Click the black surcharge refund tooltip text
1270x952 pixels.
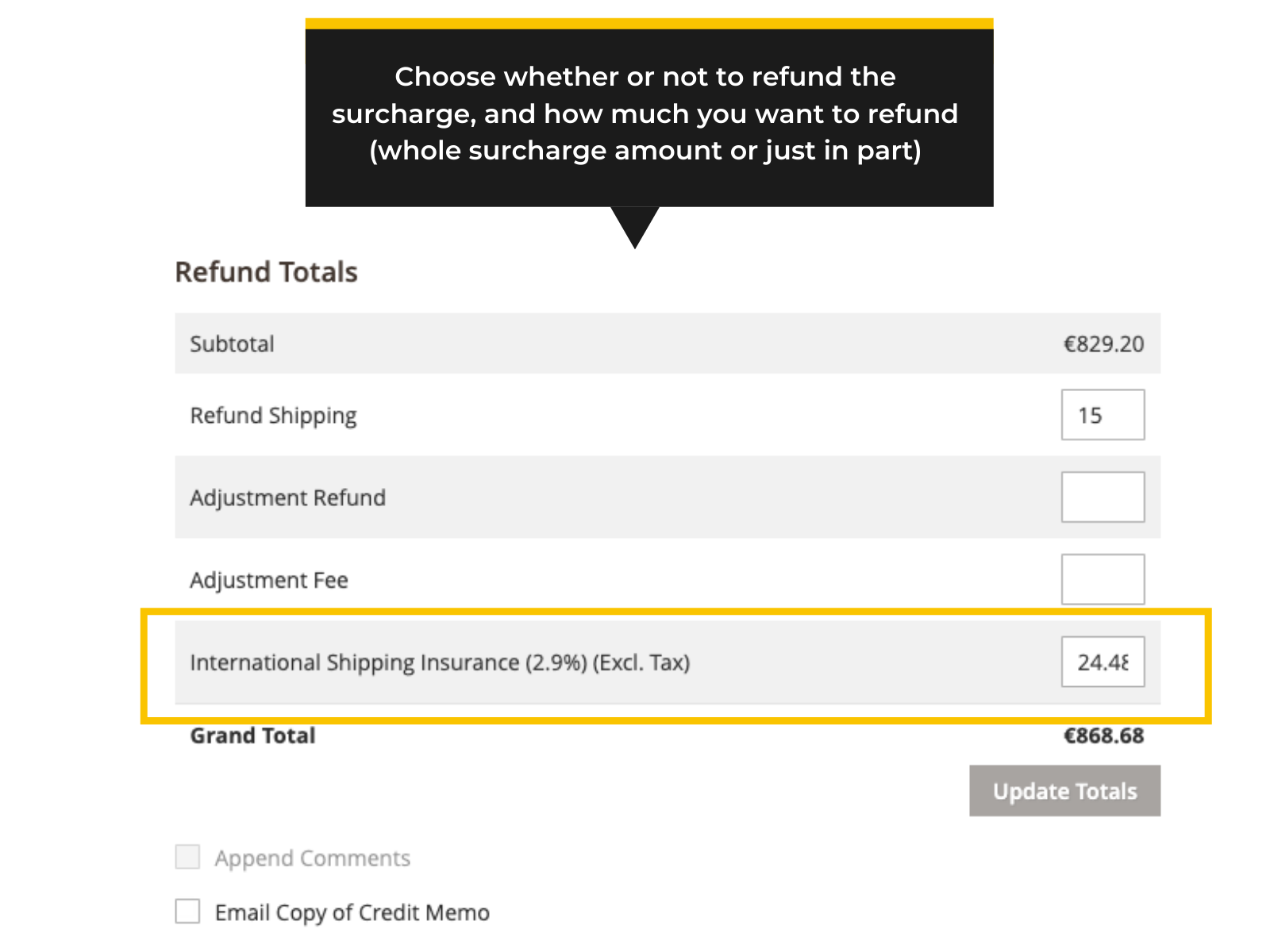point(645,113)
